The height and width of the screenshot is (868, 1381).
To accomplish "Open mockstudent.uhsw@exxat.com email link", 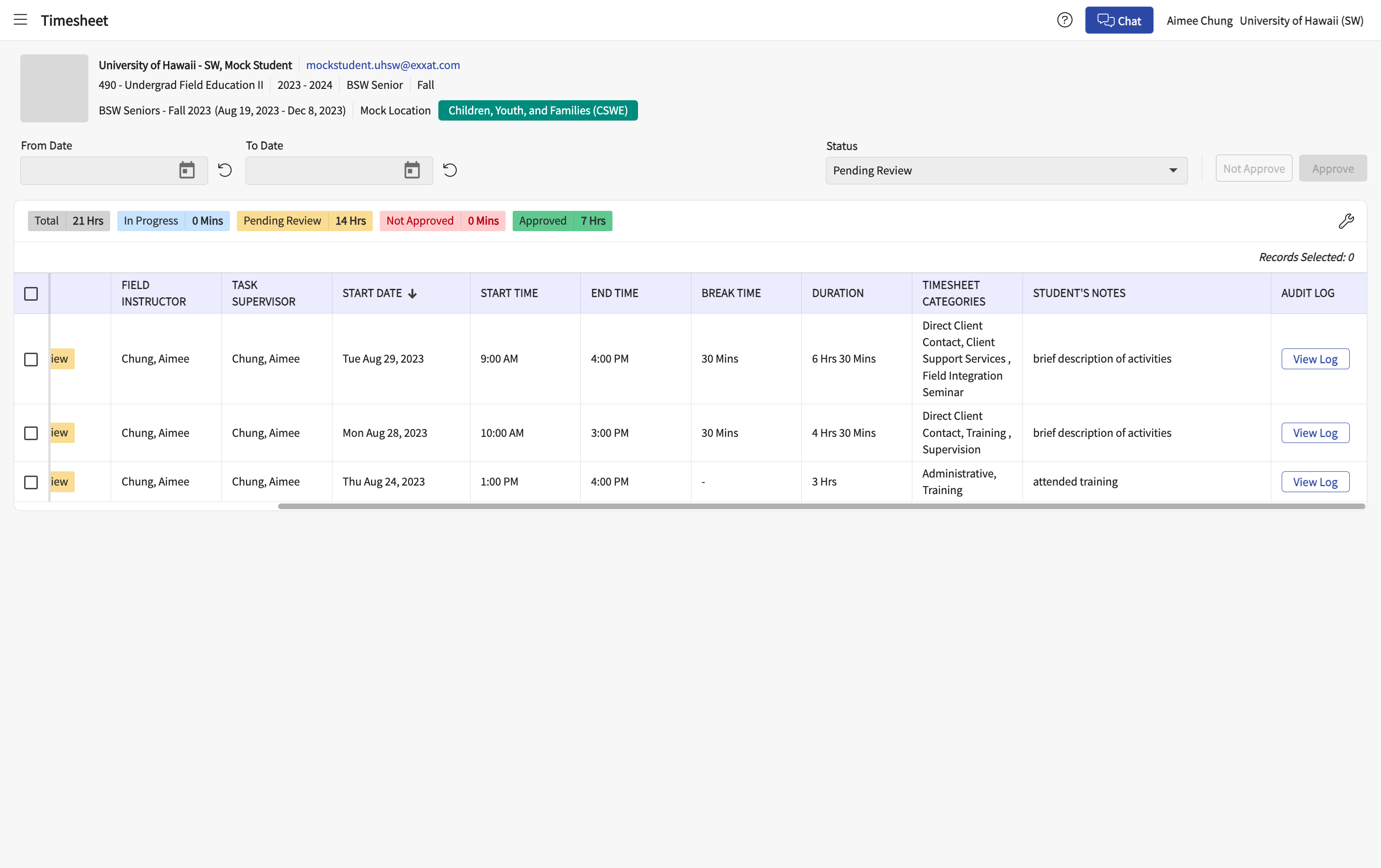I will 383,65.
